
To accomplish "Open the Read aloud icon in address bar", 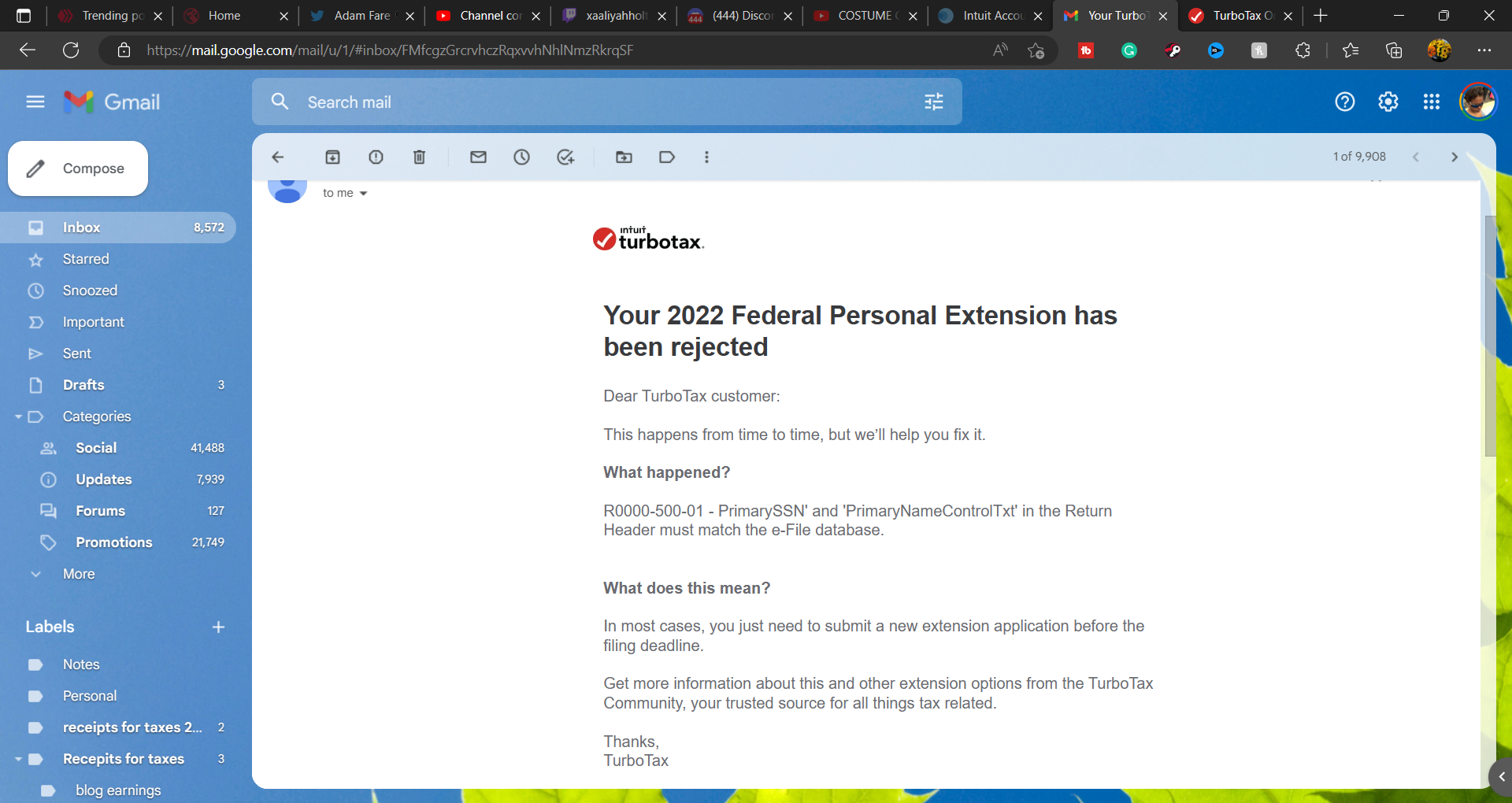I will click(x=1000, y=50).
